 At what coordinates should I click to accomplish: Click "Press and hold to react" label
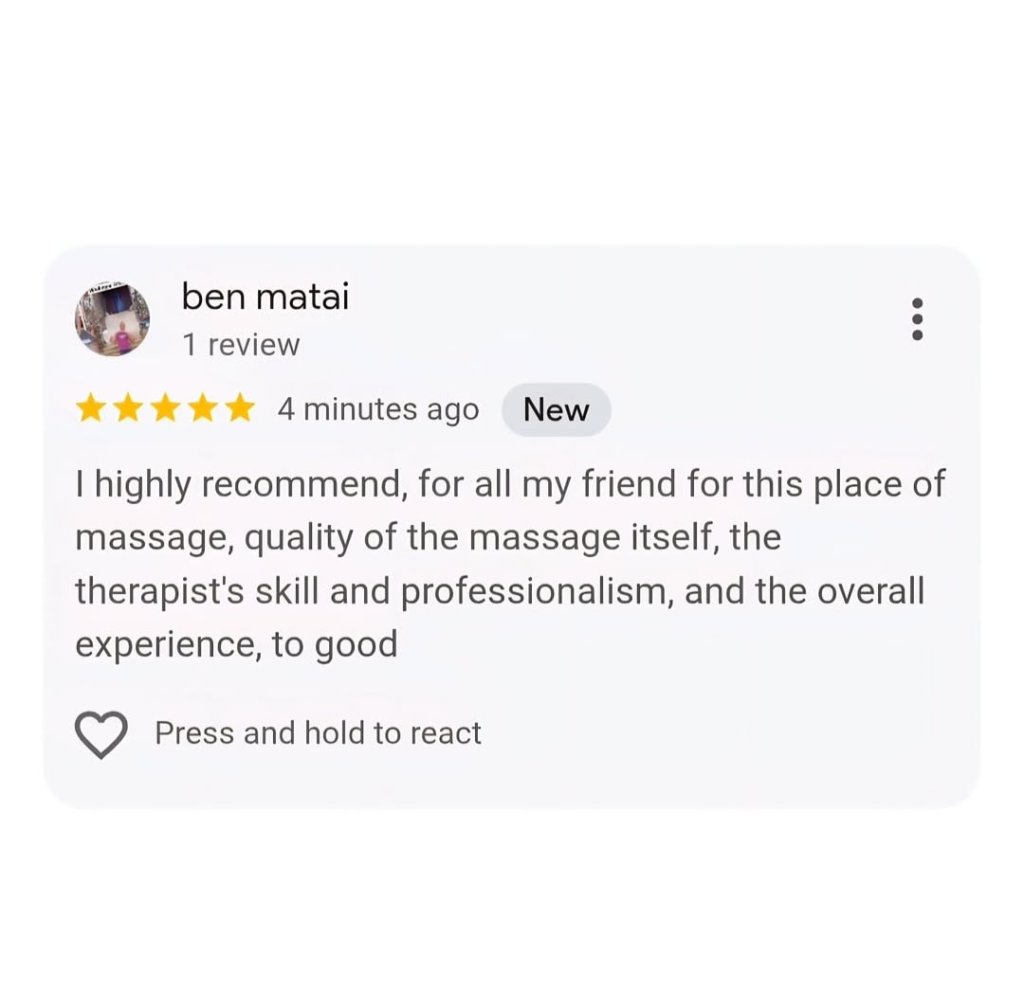tap(318, 734)
